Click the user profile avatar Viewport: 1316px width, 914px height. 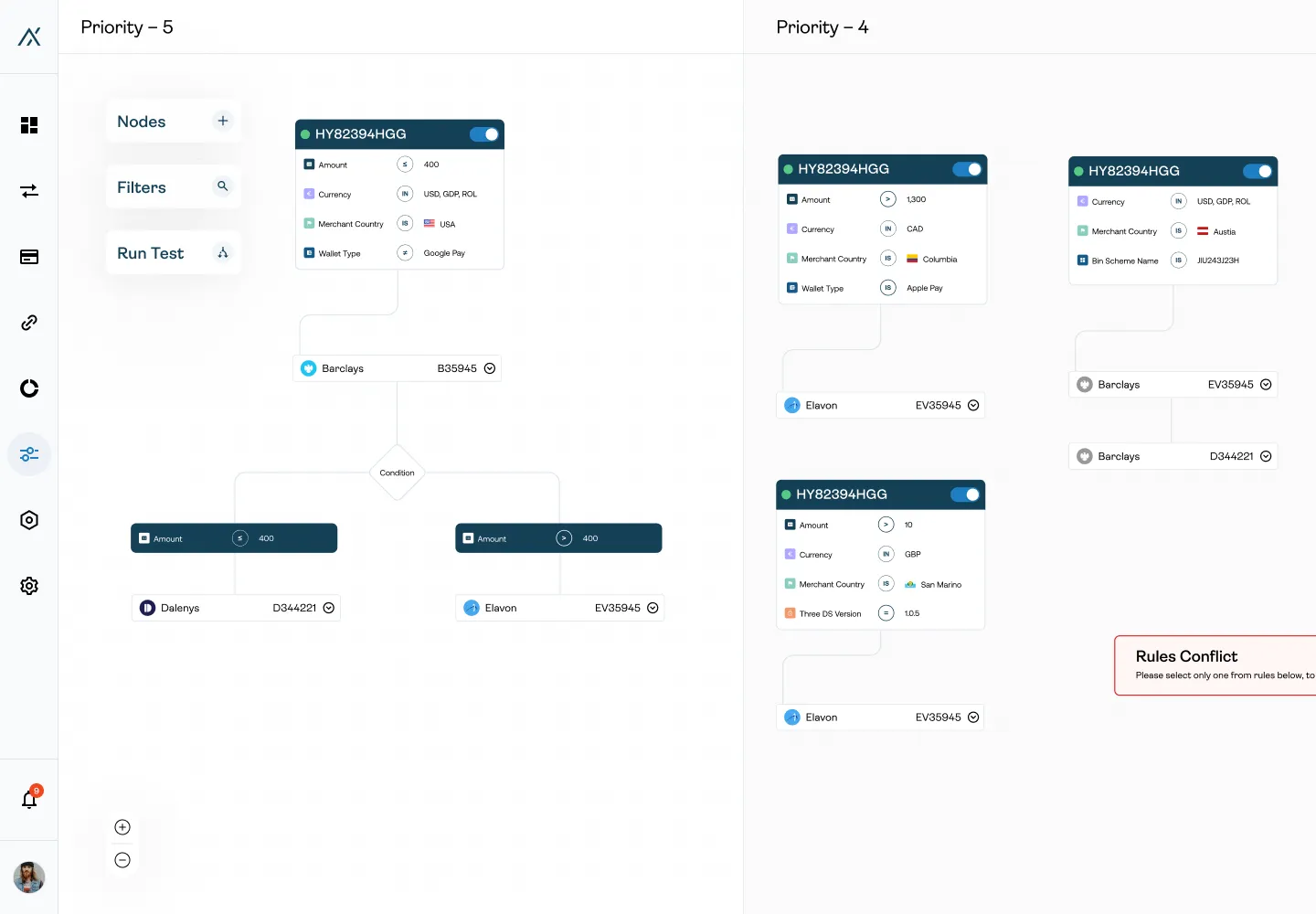(x=29, y=877)
